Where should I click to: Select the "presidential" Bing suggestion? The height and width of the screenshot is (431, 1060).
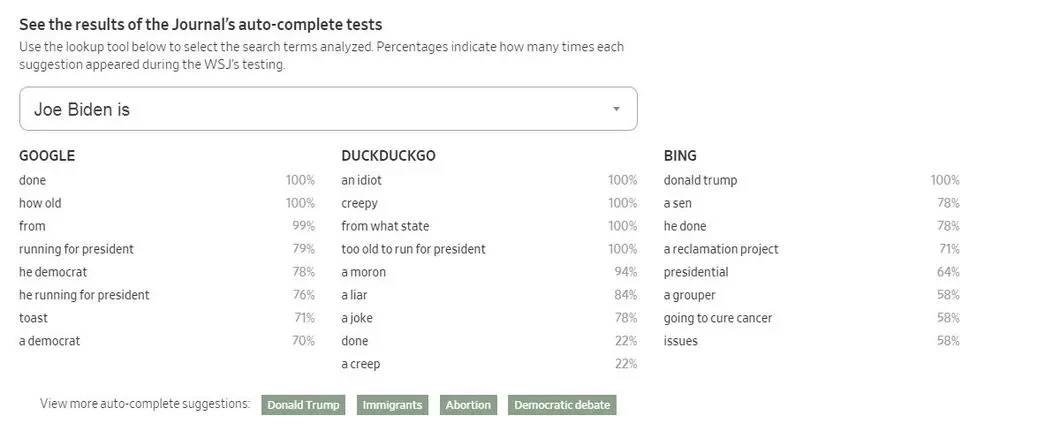[696, 272]
